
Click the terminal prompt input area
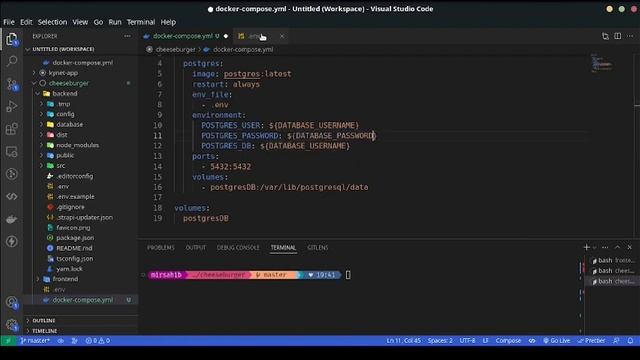click(x=348, y=275)
